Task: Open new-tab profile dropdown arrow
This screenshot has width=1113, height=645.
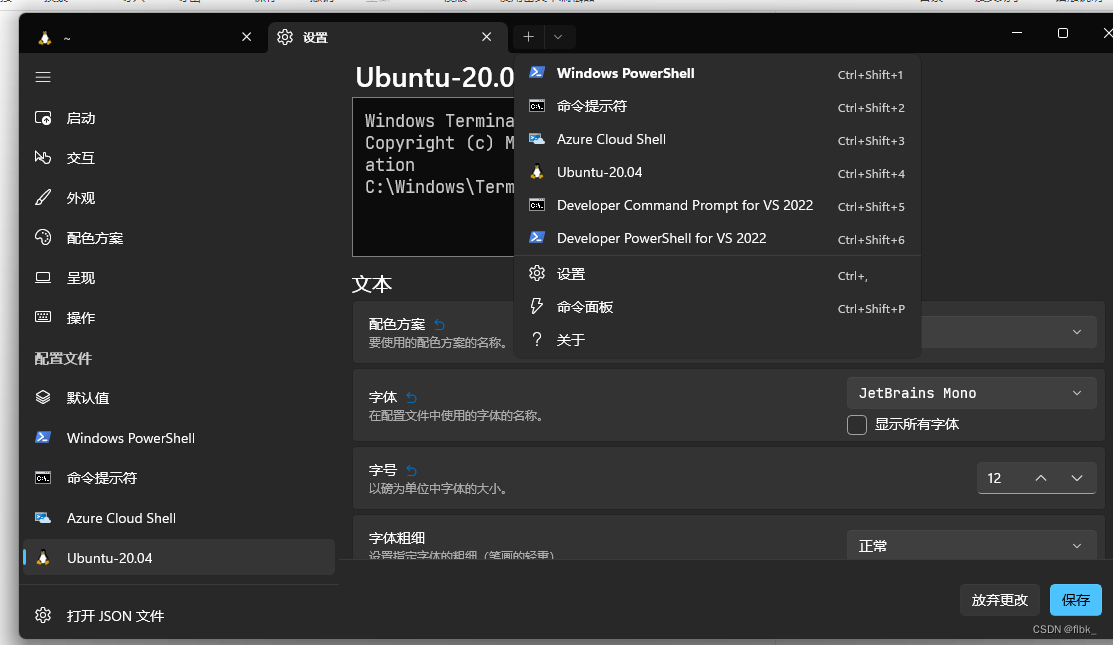Action: coord(558,37)
